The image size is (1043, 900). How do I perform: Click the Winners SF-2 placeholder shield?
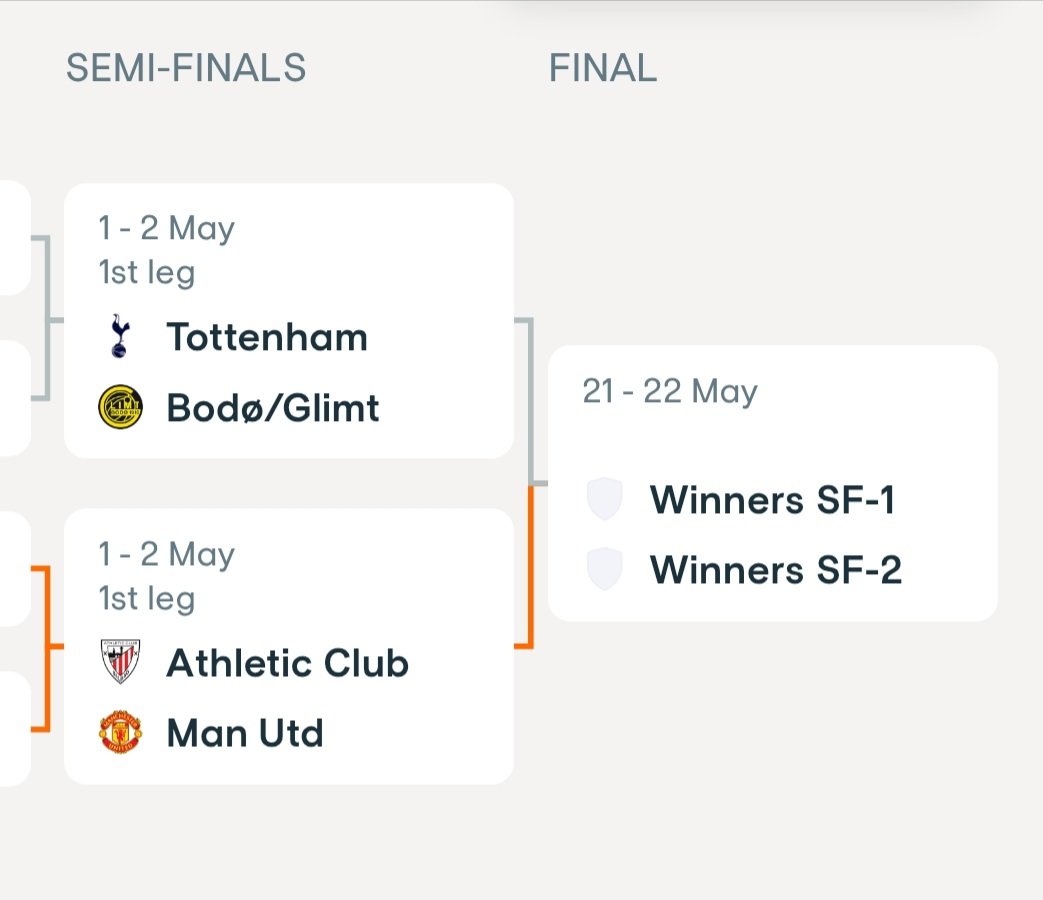(x=605, y=569)
